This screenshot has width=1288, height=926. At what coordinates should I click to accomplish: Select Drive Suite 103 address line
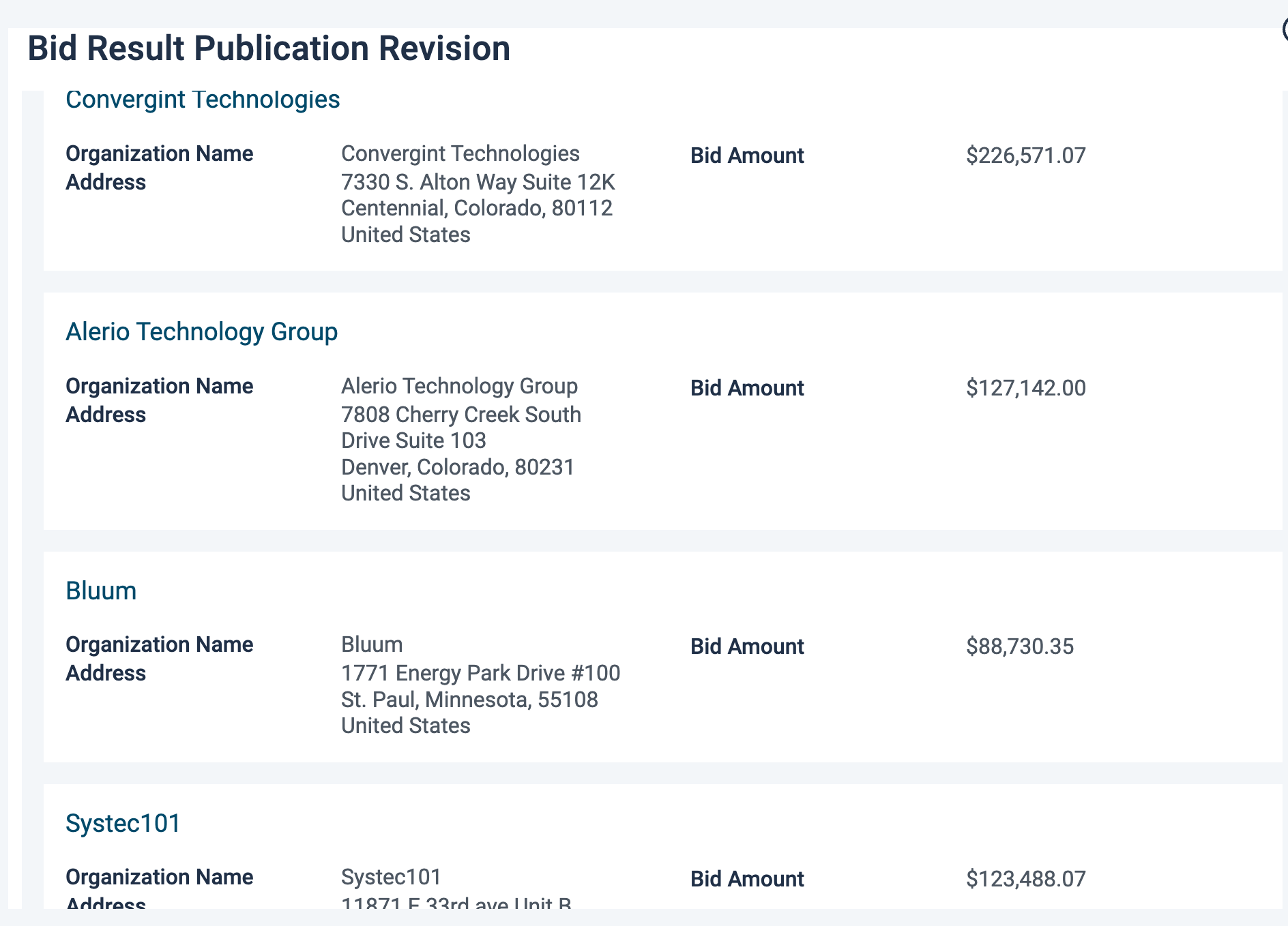(x=413, y=440)
